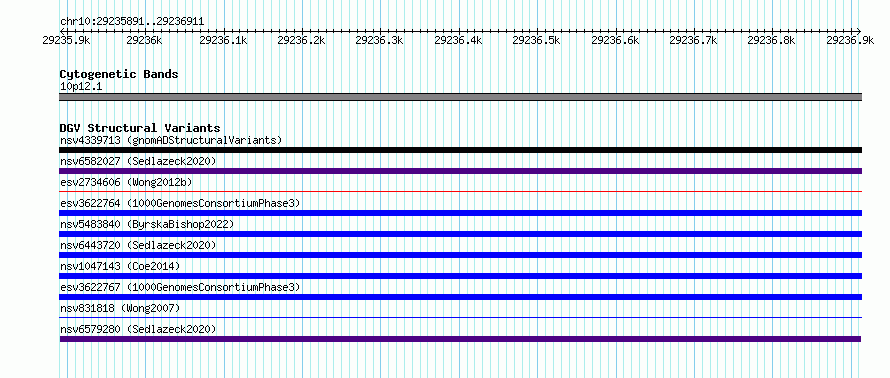Image resolution: width=890 pixels, height=378 pixels.
Task: Open variant esv3622764 (1000GenomesConsortiumPhase3) label
Action: (180, 203)
